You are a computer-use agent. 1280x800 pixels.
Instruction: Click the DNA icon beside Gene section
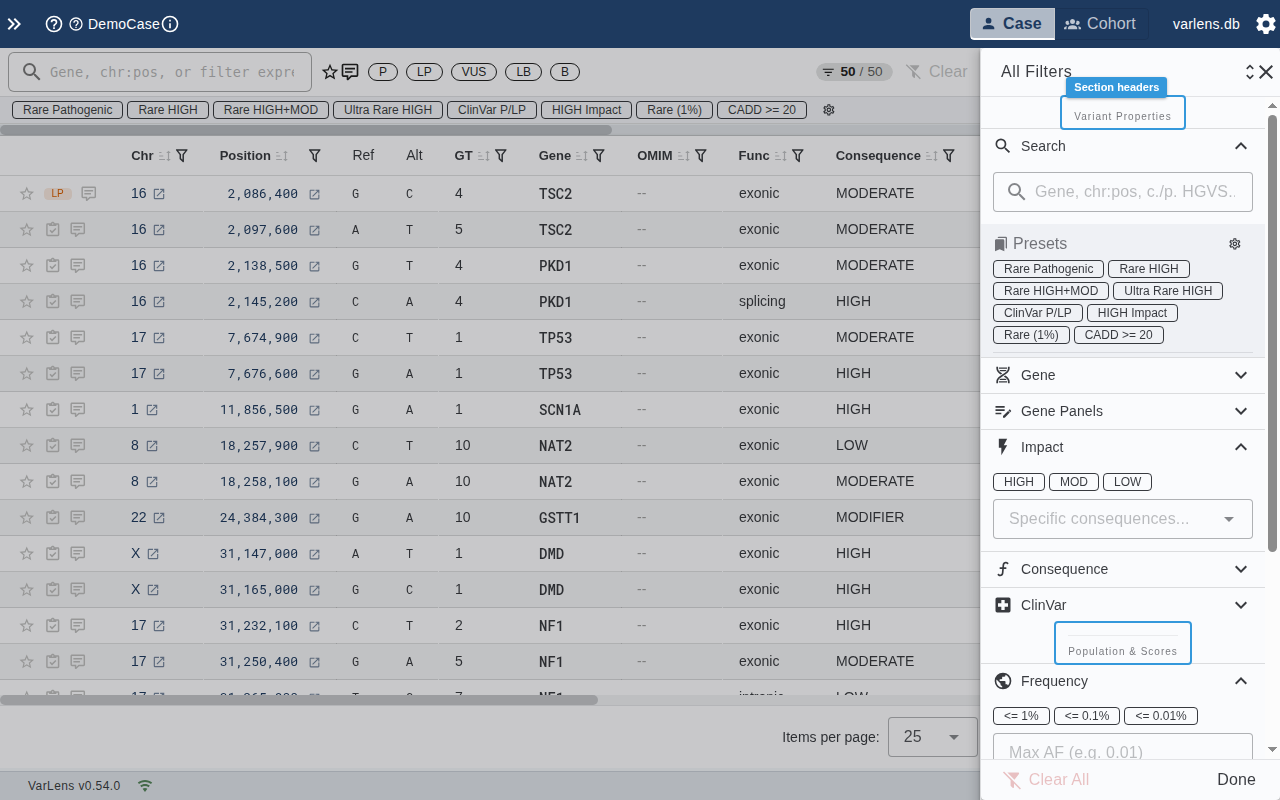(1001, 375)
